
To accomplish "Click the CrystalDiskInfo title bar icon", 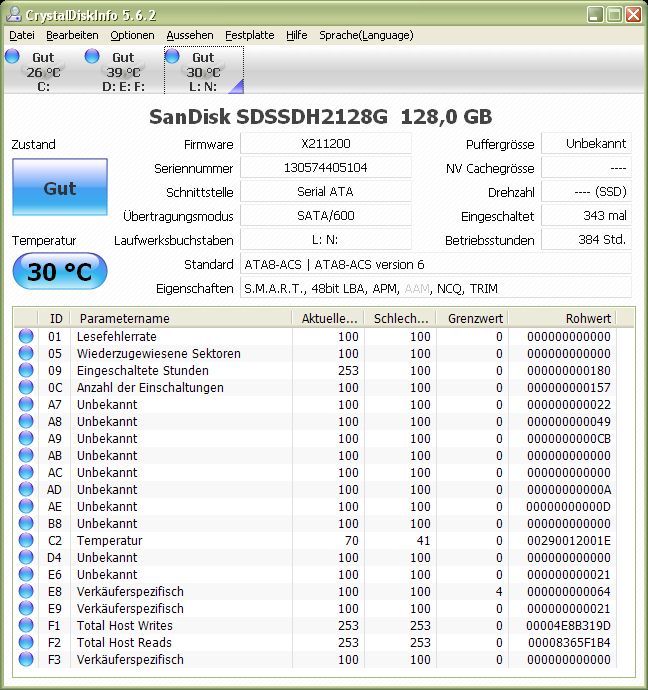I will (14, 15).
